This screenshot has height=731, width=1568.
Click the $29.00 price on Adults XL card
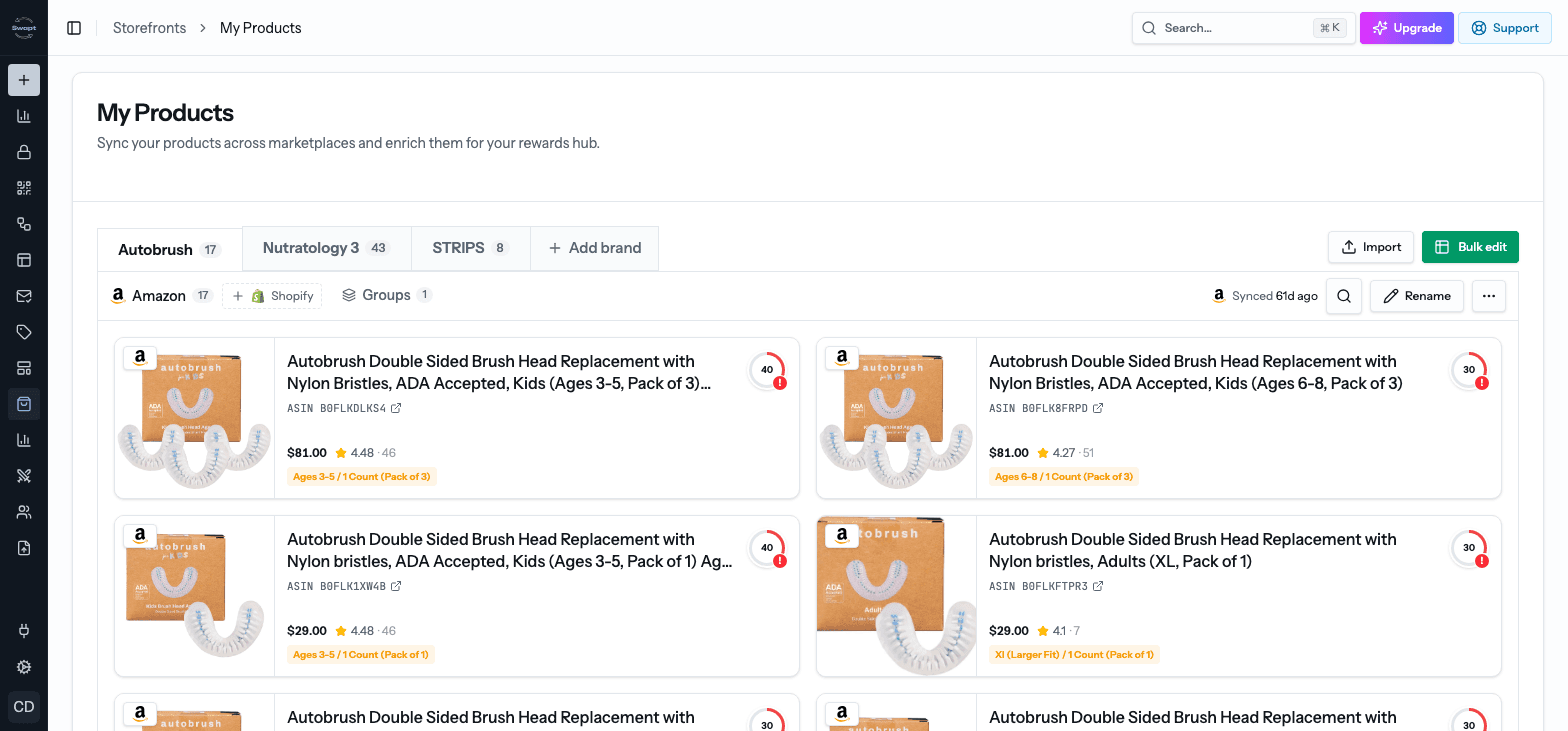pyautogui.click(x=1009, y=631)
